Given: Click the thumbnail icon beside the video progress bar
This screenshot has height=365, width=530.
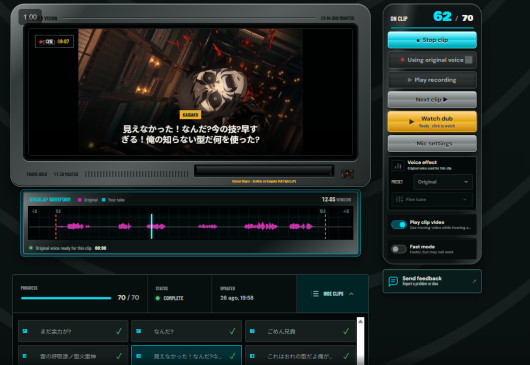Looking at the screenshot, I should (x=347, y=174).
